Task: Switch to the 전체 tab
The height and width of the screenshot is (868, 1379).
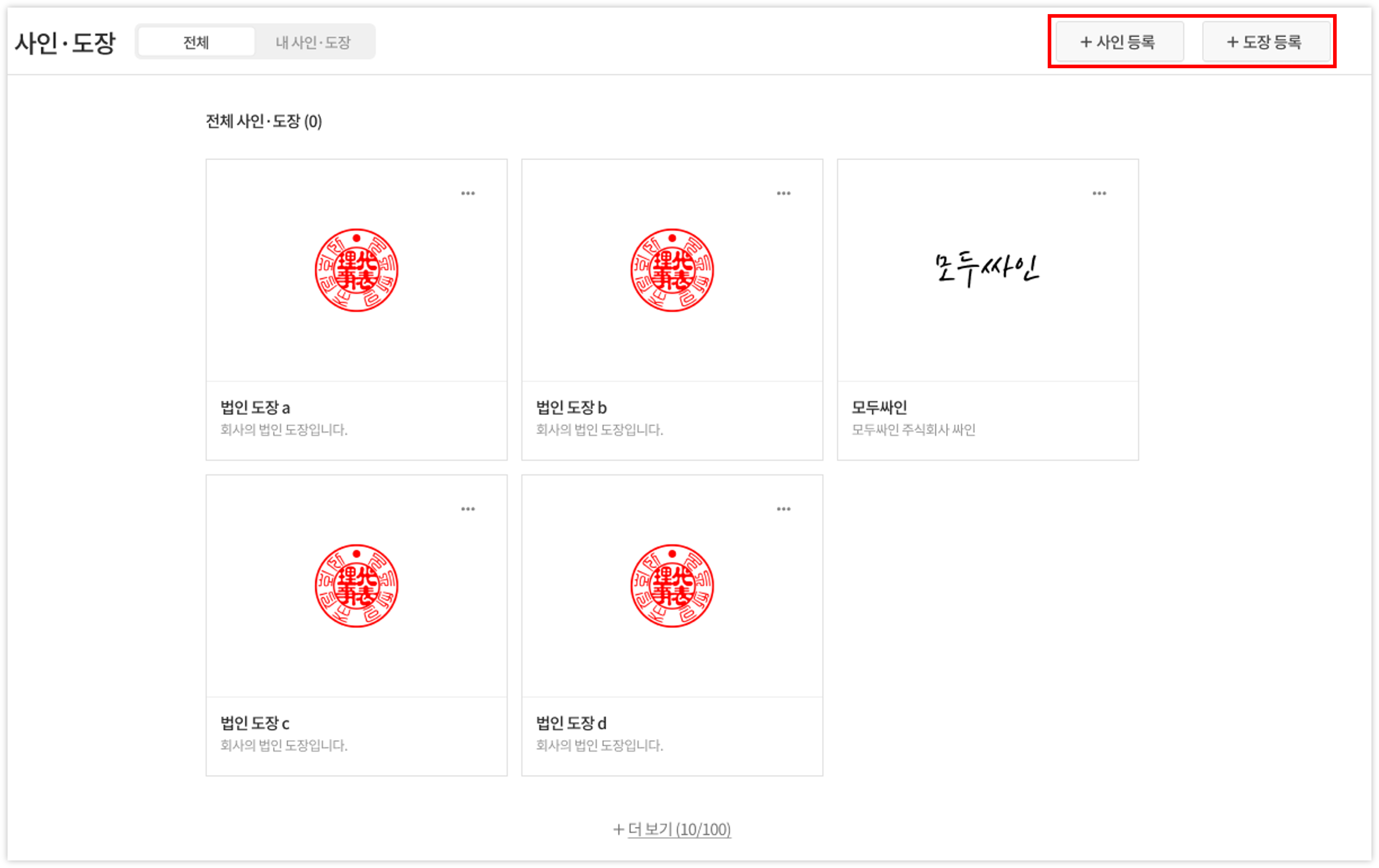Action: [x=196, y=42]
